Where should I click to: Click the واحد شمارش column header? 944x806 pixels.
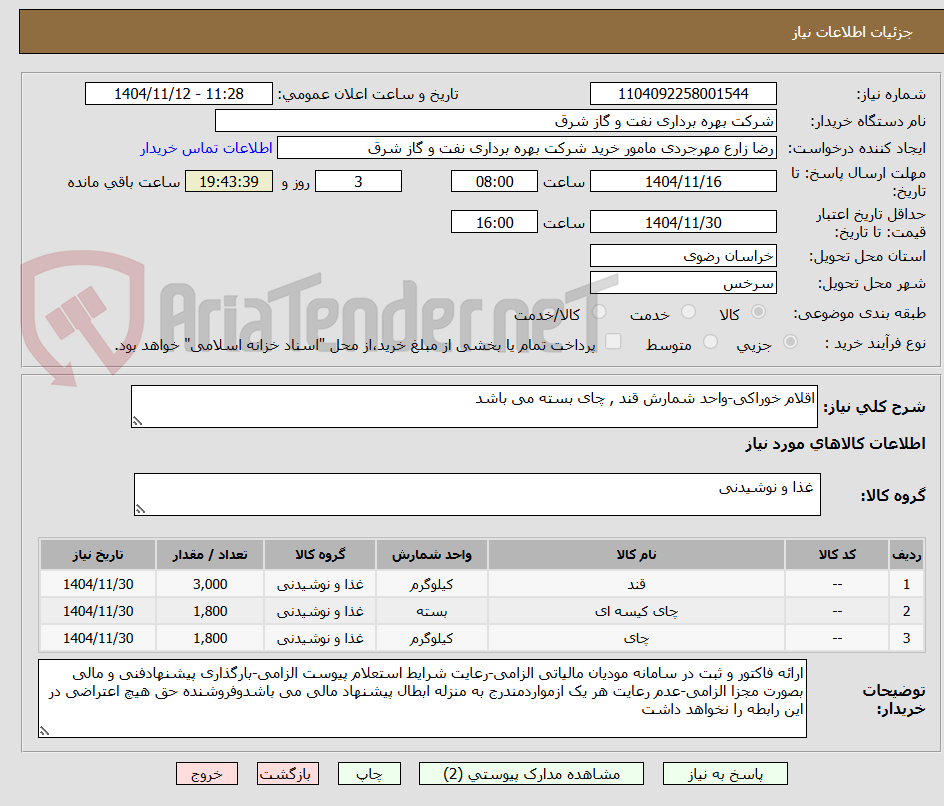click(432, 554)
